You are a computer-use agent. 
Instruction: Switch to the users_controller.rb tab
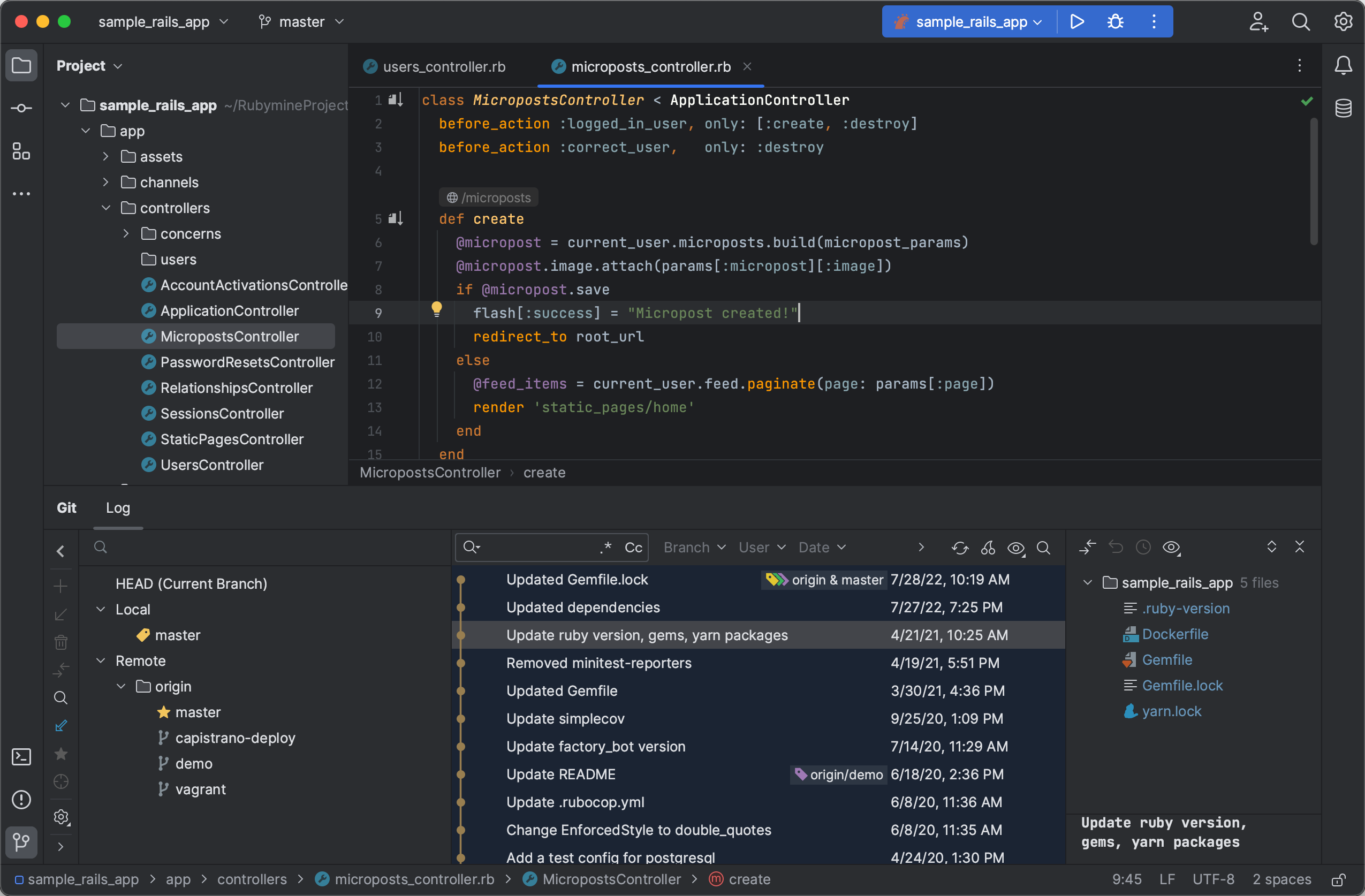tap(445, 65)
